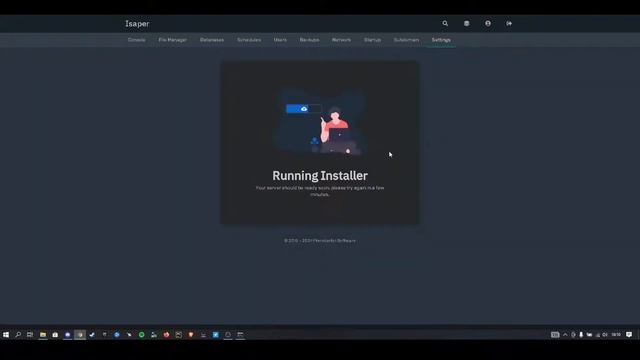Image resolution: width=640 pixels, height=360 pixels.
Task: Go to the Schedules tab
Action: (249, 40)
